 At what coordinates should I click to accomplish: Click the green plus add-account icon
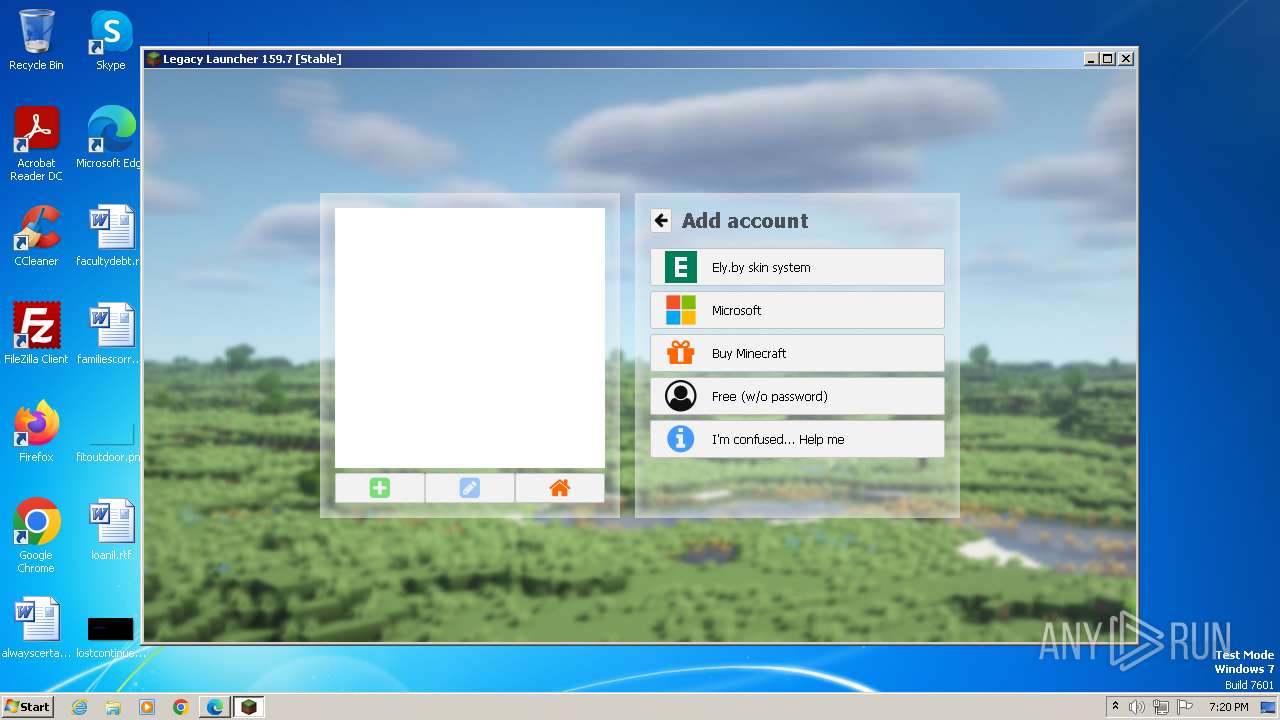380,488
